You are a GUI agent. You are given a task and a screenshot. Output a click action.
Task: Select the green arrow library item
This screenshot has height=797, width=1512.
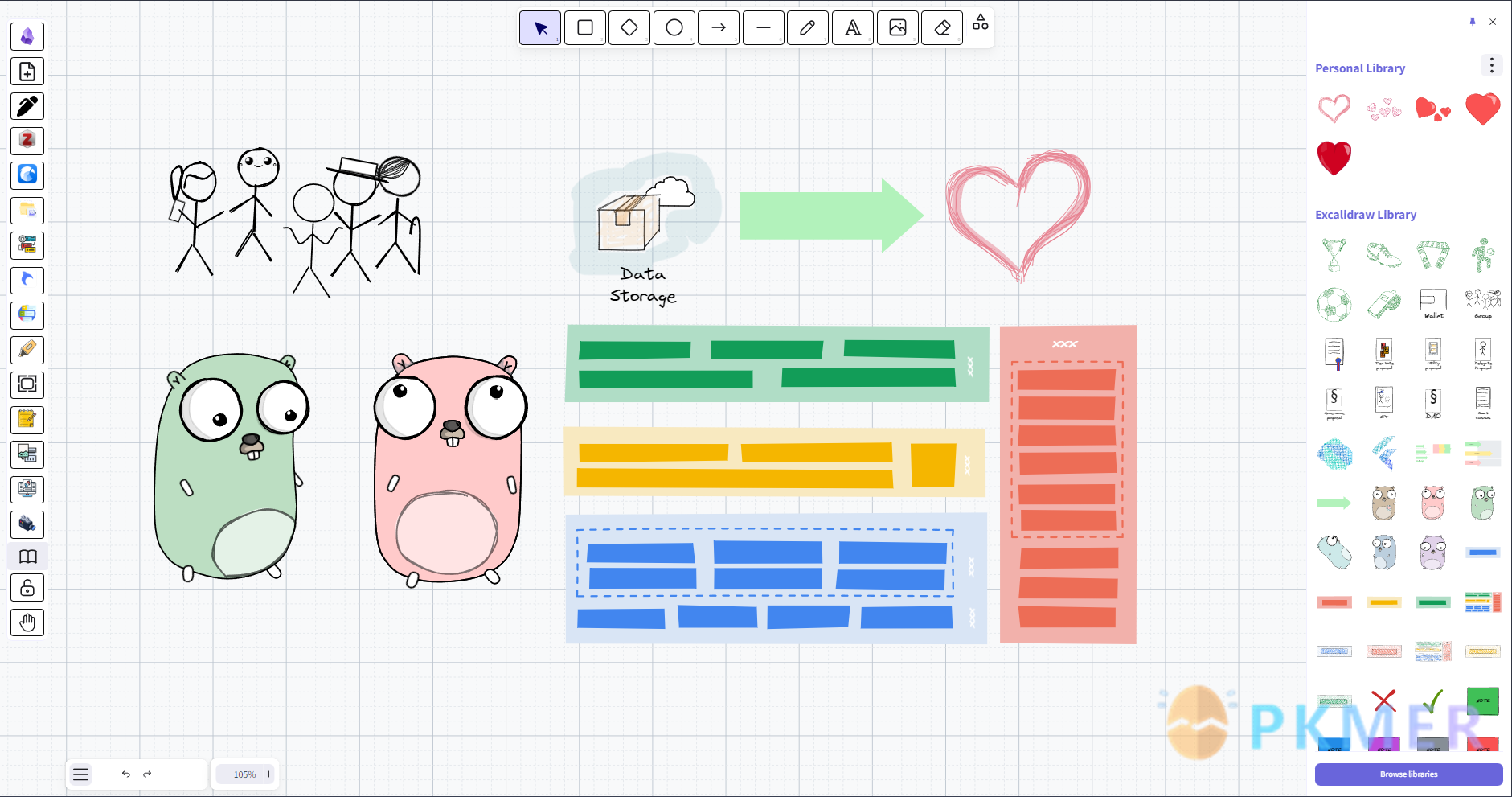click(1334, 503)
